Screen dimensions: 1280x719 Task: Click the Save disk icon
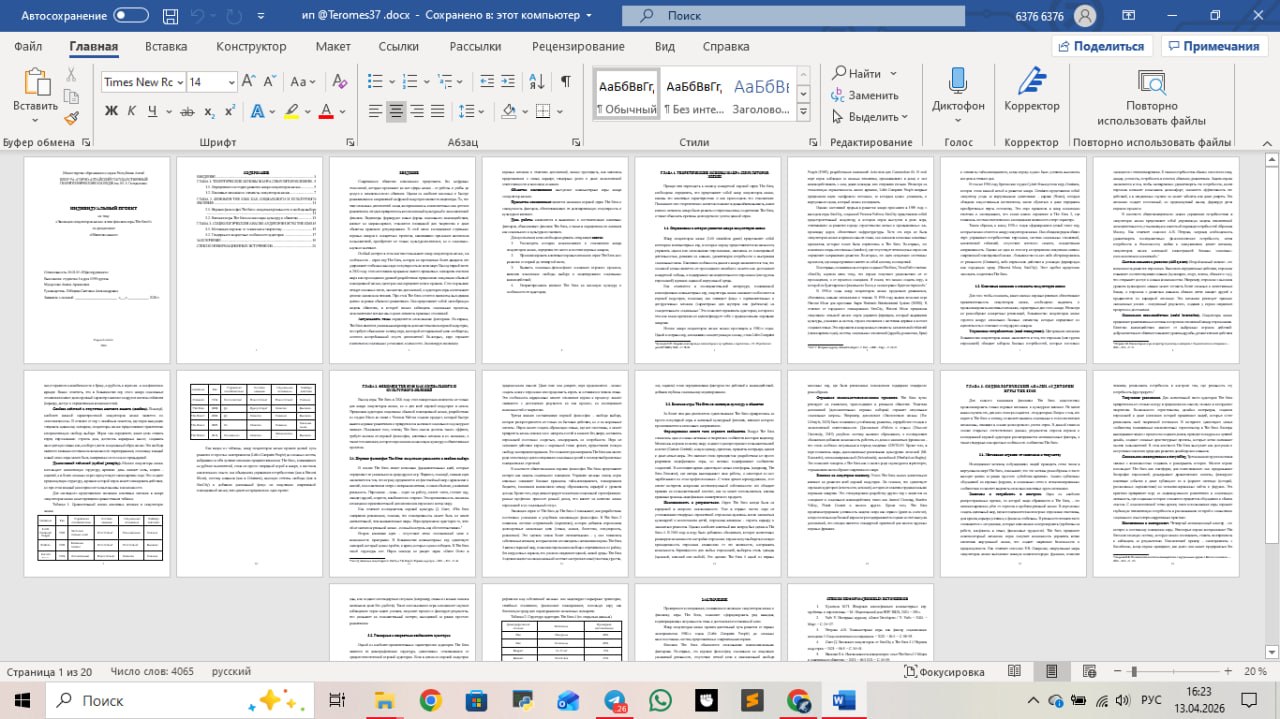[171, 16]
